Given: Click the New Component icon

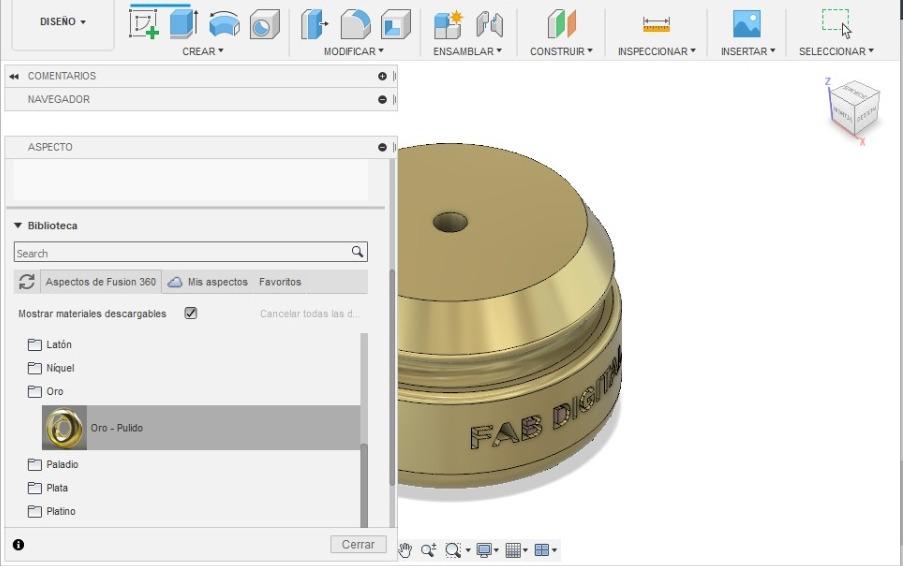Looking at the screenshot, I should pos(448,25).
